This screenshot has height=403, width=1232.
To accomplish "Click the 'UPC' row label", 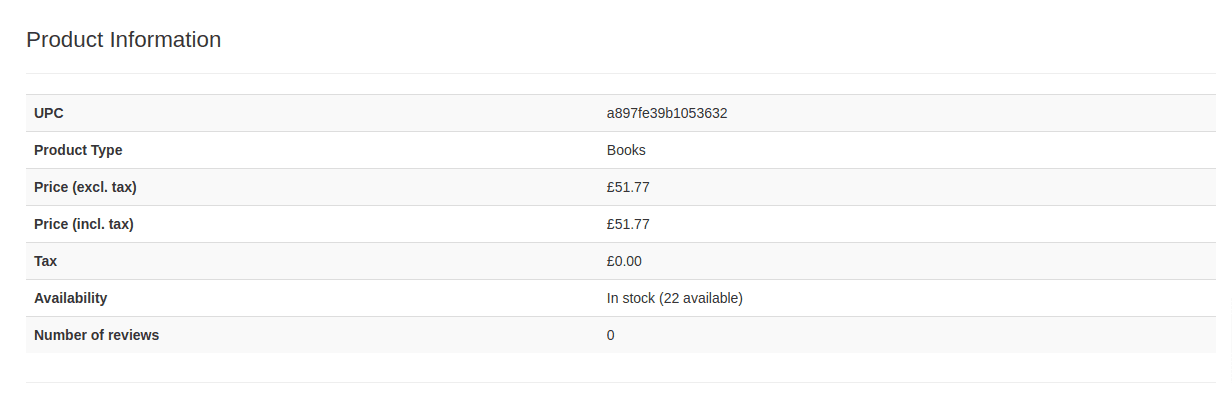I will tap(49, 113).
